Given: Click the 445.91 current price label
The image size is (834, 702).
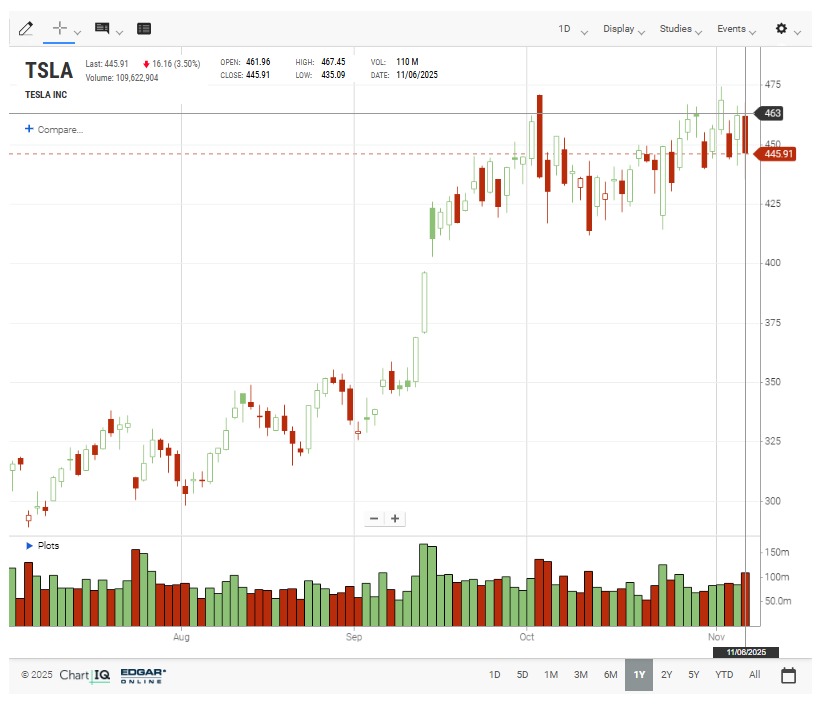Looking at the screenshot, I should pos(777,154).
